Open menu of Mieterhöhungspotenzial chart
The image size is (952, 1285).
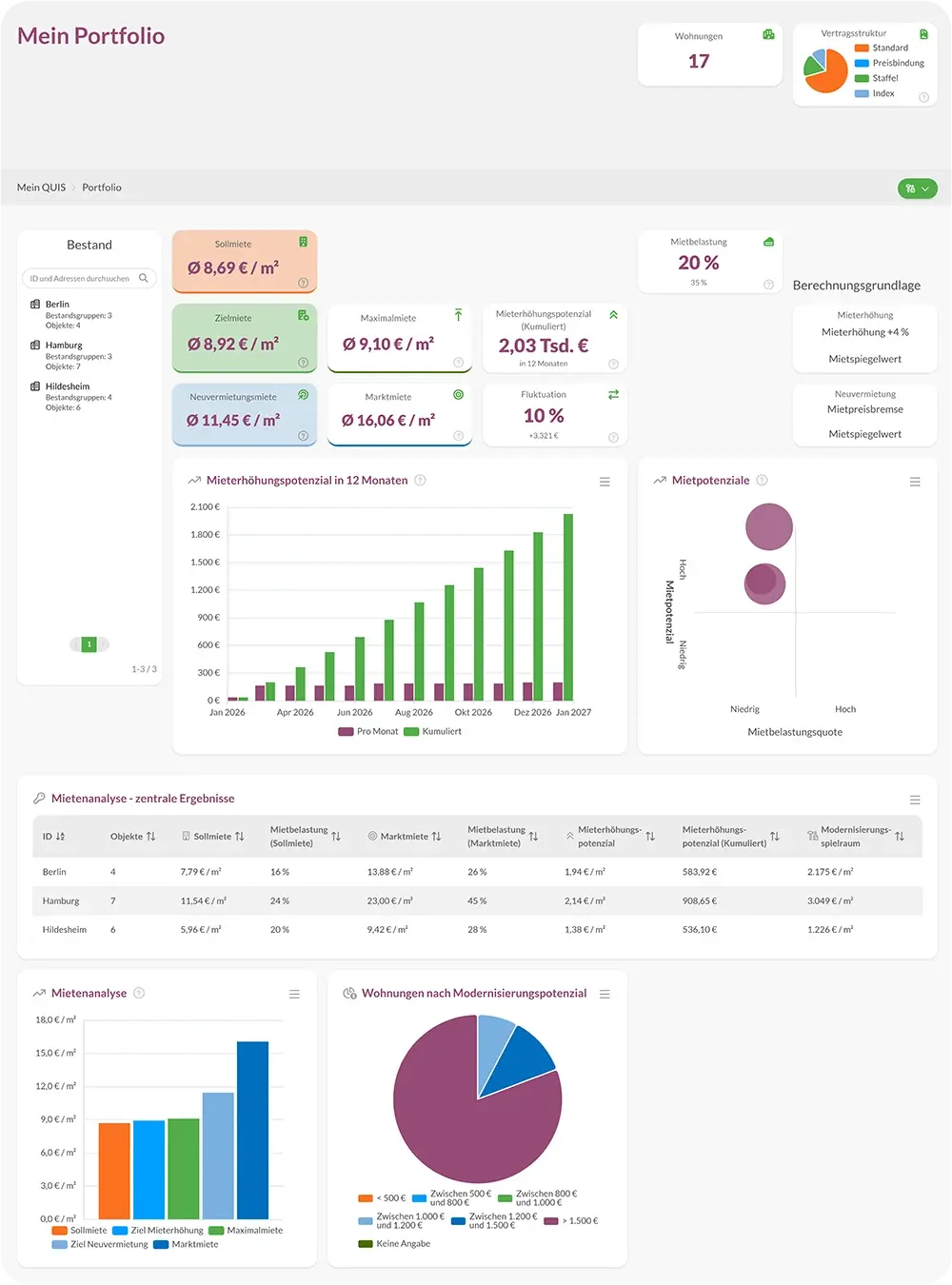click(x=605, y=483)
